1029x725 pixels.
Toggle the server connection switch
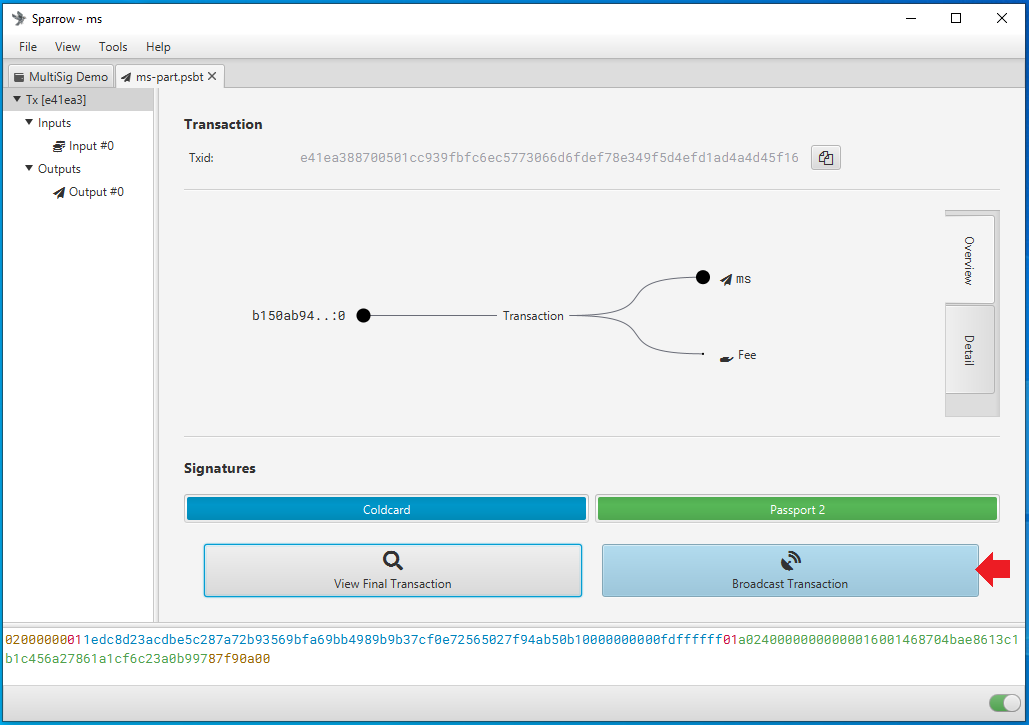pyautogui.click(x=1005, y=703)
